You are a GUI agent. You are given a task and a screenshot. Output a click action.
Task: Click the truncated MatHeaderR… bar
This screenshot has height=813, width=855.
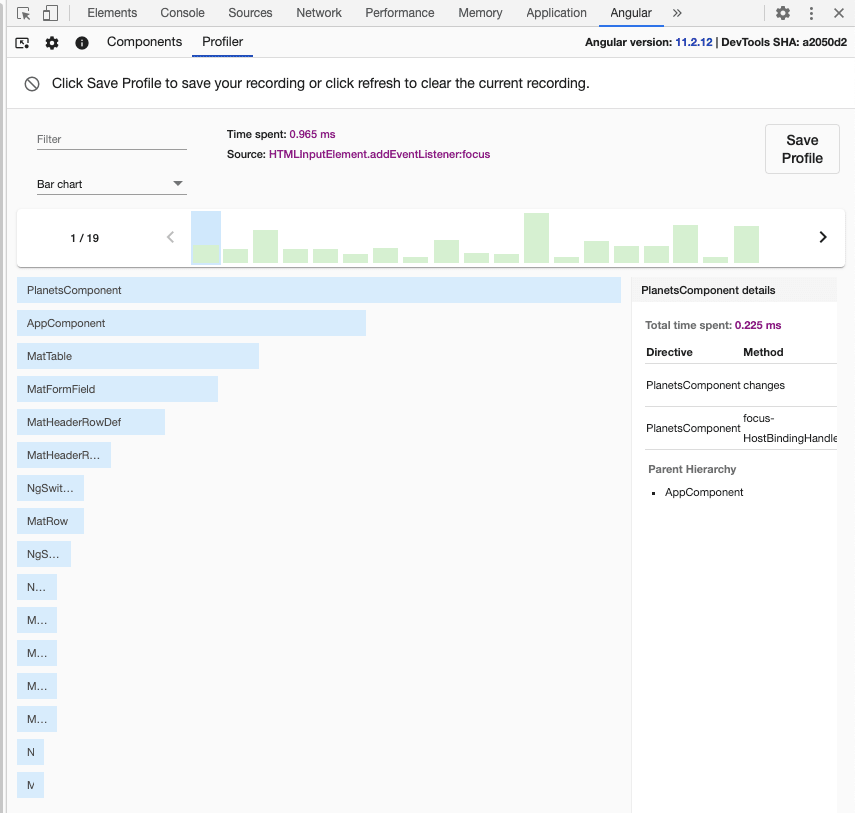click(64, 455)
